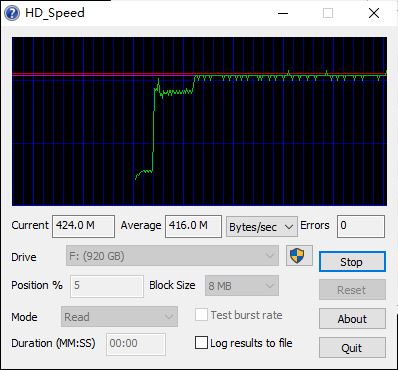398x370 pixels.
Task: Click the Drive label
Action: (x=24, y=257)
